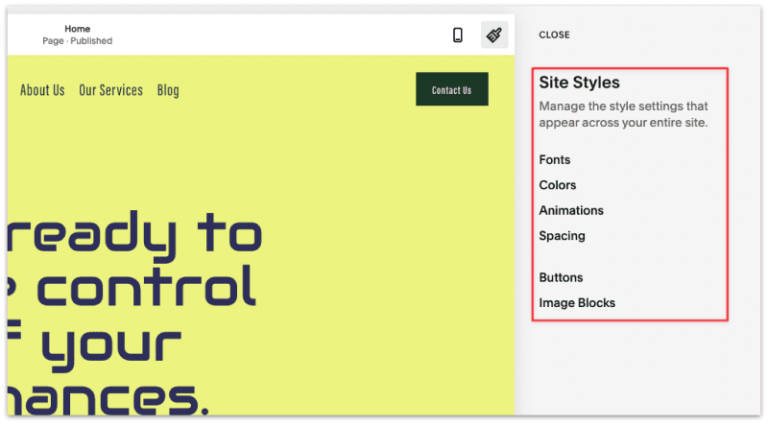Click the Home page title
This screenshot has width=768, height=426.
tap(77, 29)
